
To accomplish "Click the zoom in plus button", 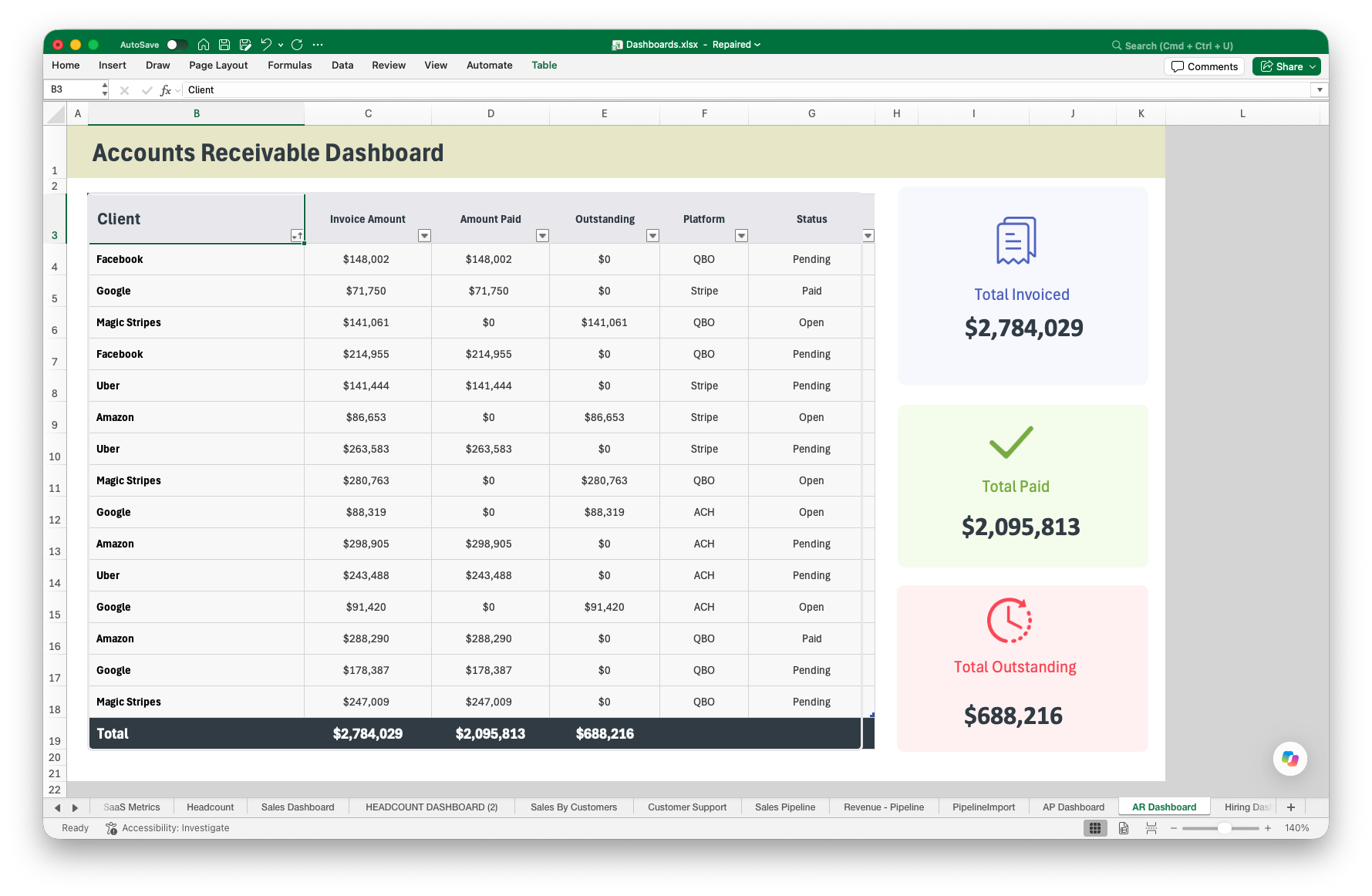I will (x=1268, y=828).
